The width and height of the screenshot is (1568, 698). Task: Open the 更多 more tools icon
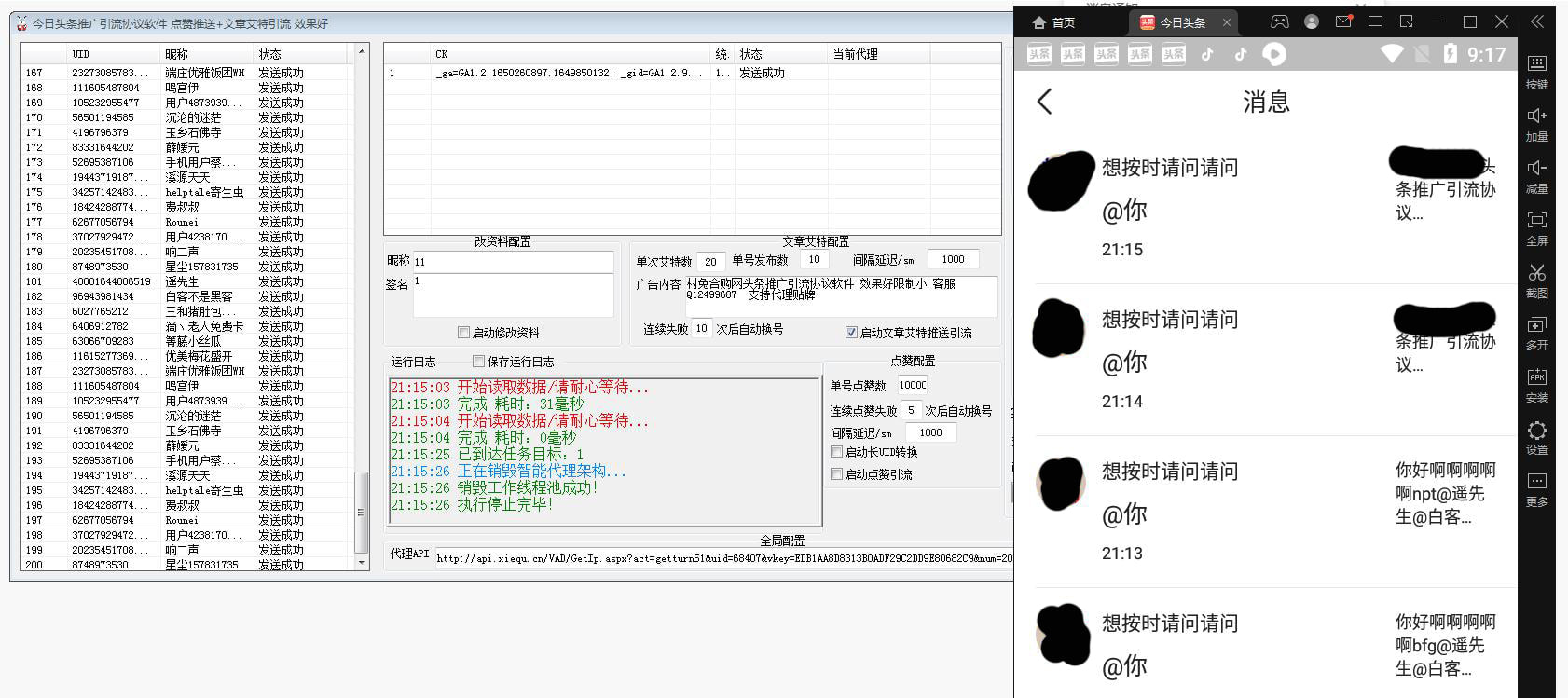(1537, 482)
